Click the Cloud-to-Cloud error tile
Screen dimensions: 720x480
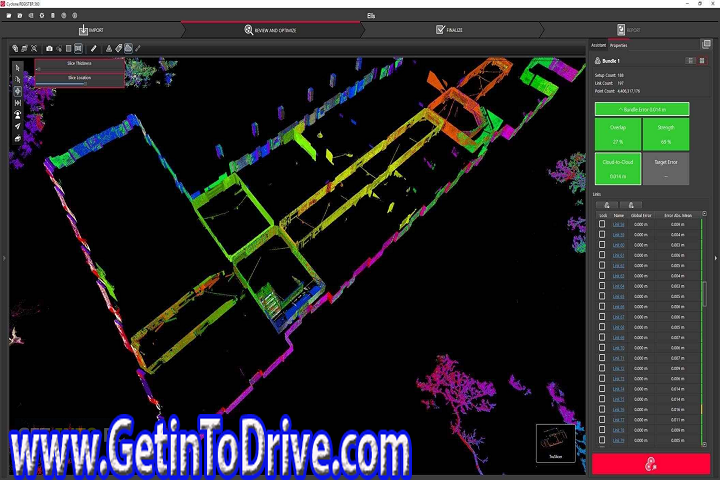(x=618, y=169)
